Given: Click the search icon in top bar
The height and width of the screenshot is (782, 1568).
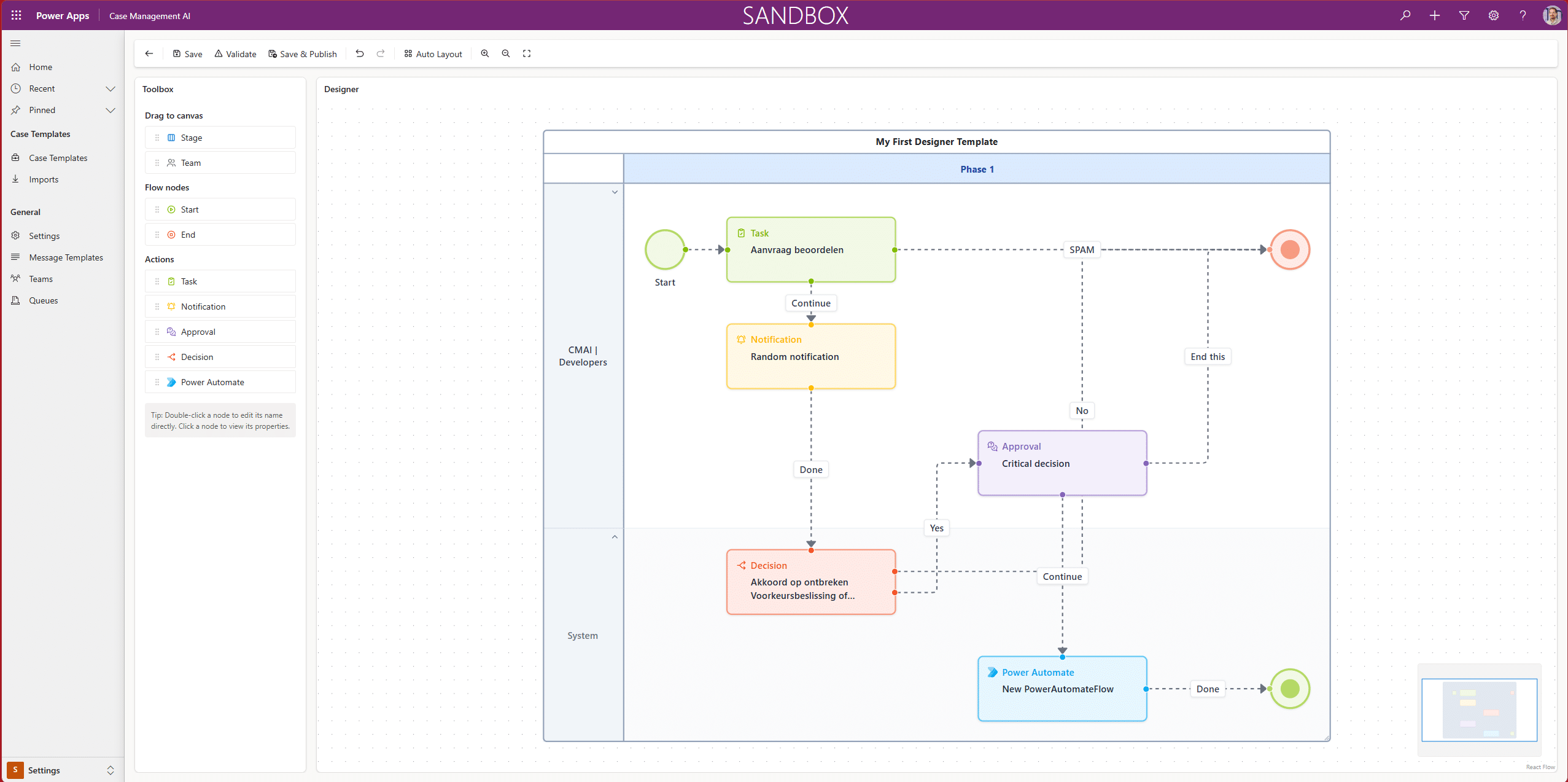Looking at the screenshot, I should pos(1405,15).
